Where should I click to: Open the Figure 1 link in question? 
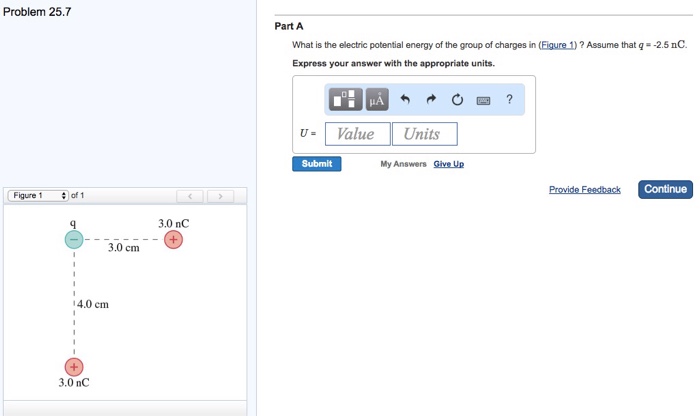coord(558,45)
